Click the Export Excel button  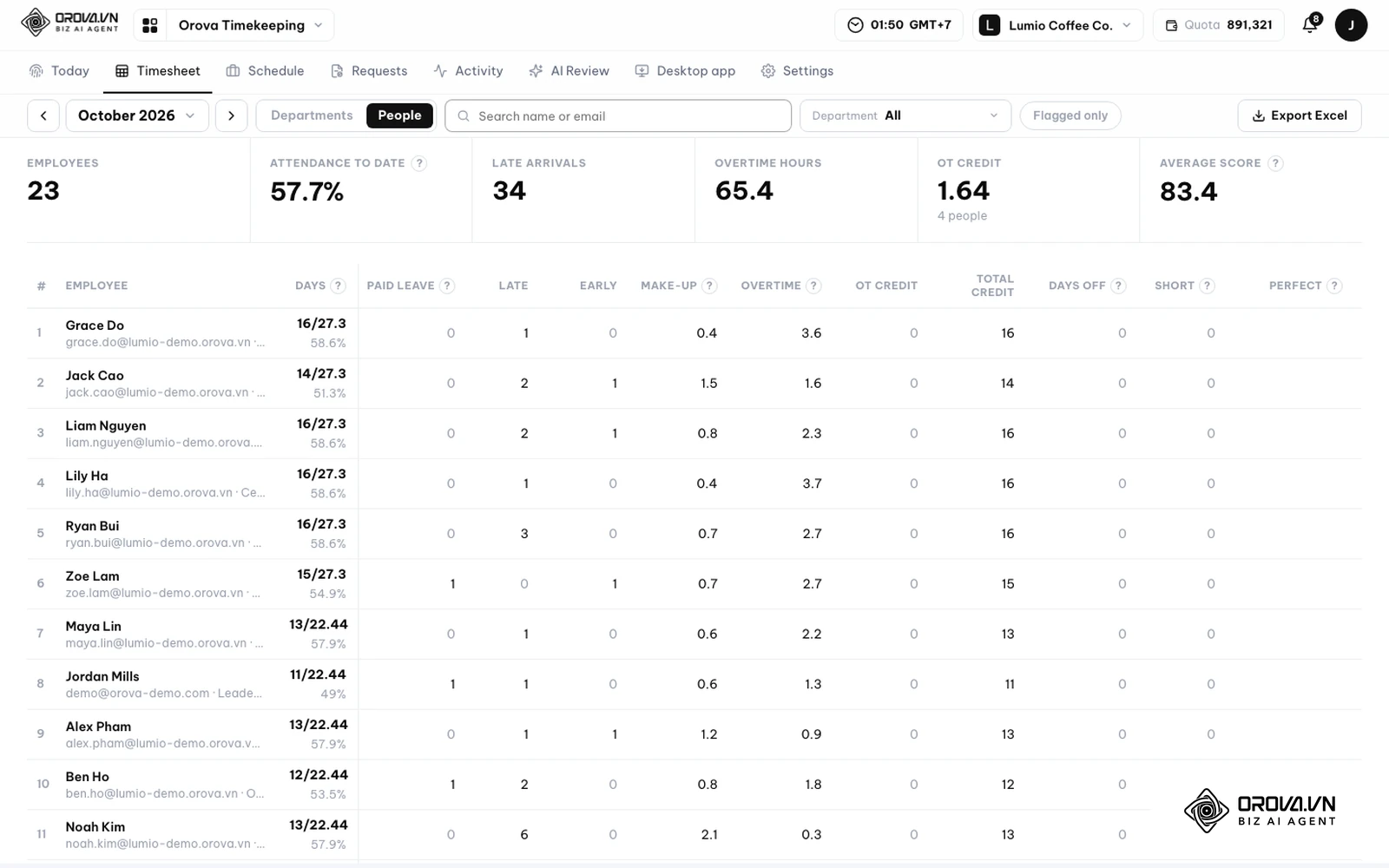click(x=1300, y=115)
